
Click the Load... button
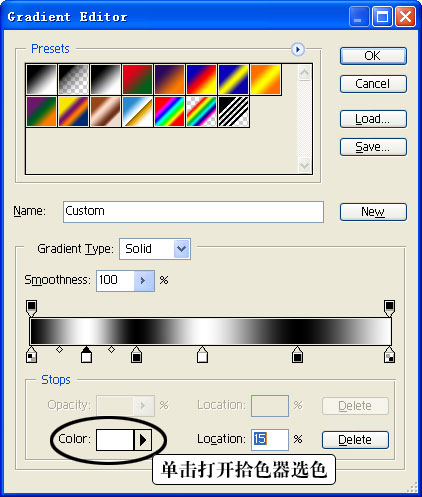click(x=373, y=119)
